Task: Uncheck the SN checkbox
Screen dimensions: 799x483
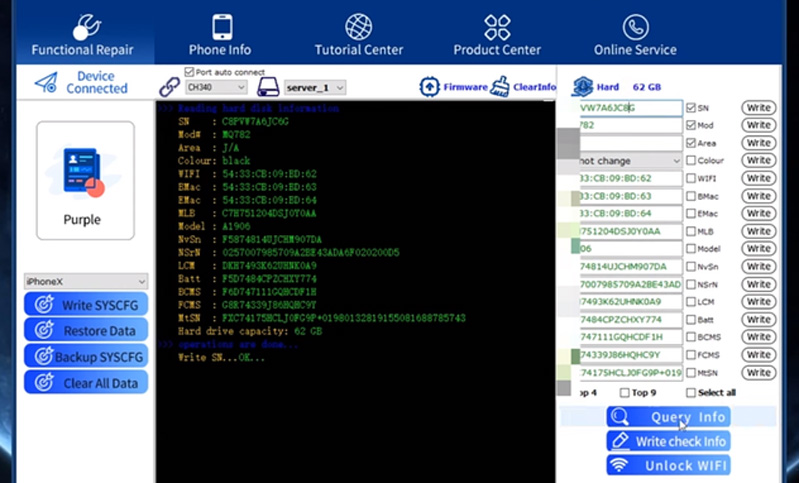Action: pos(691,108)
